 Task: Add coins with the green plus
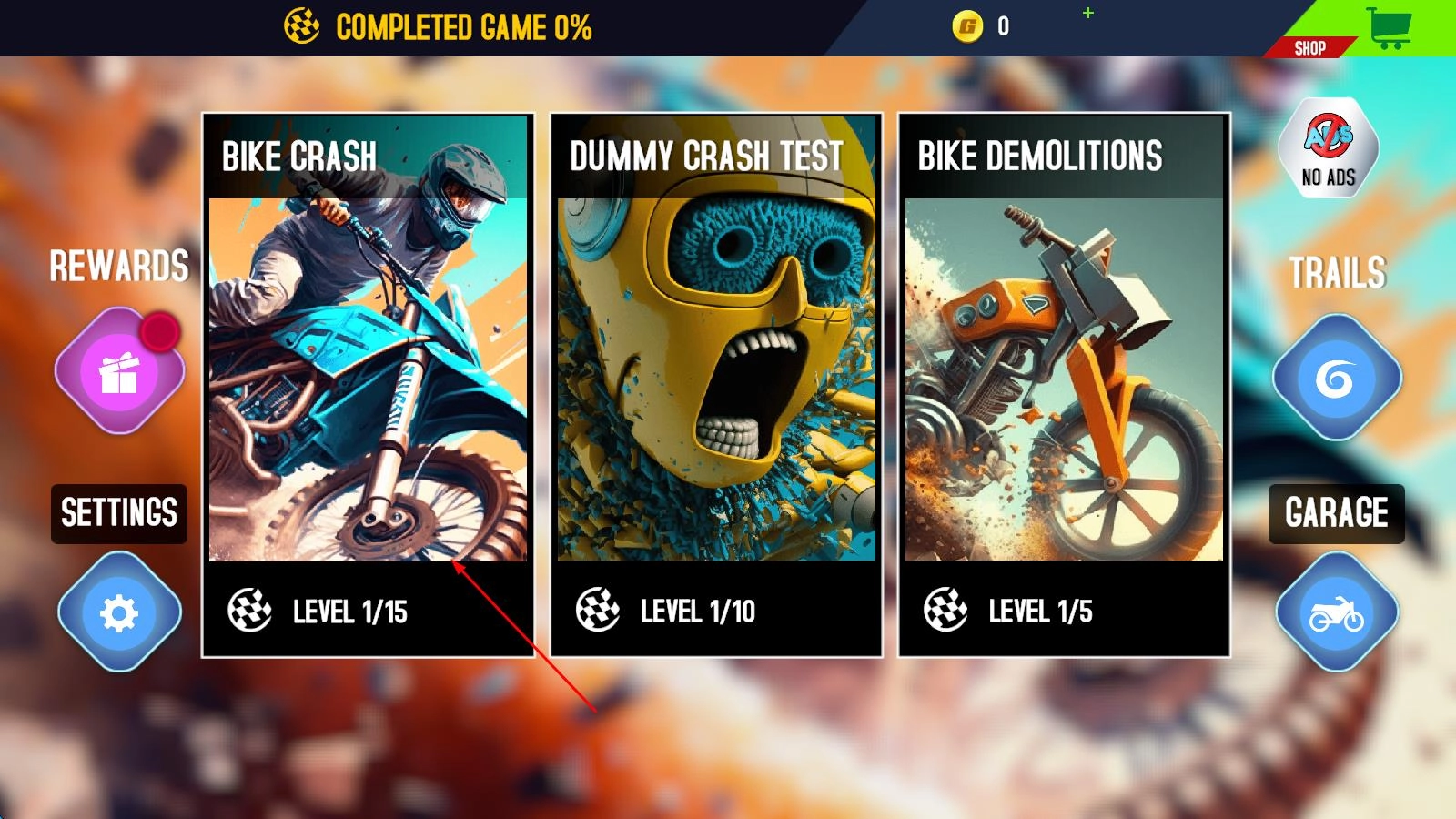[1087, 13]
